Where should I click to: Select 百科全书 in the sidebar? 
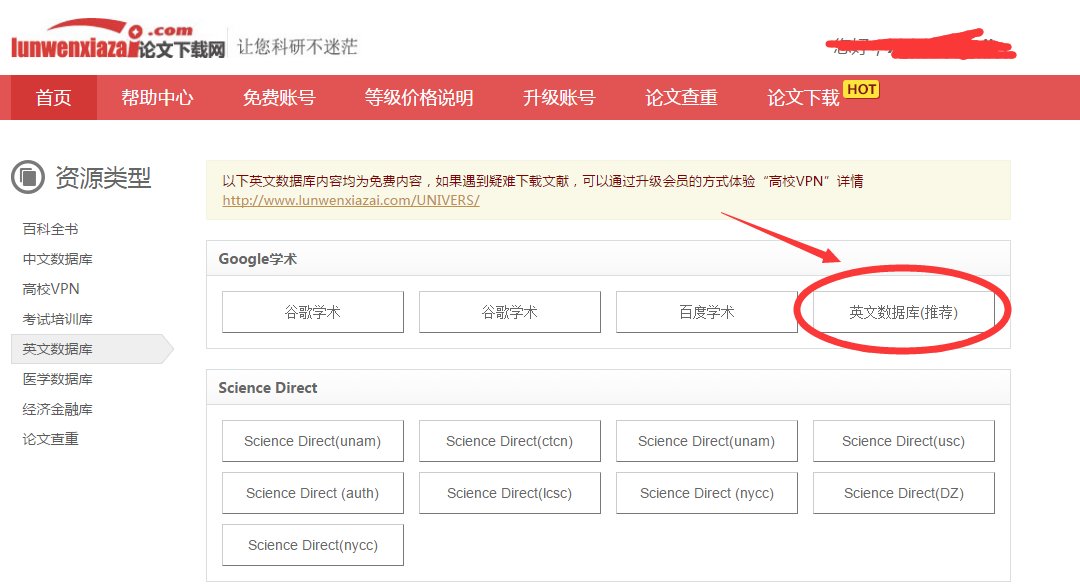coord(51,229)
